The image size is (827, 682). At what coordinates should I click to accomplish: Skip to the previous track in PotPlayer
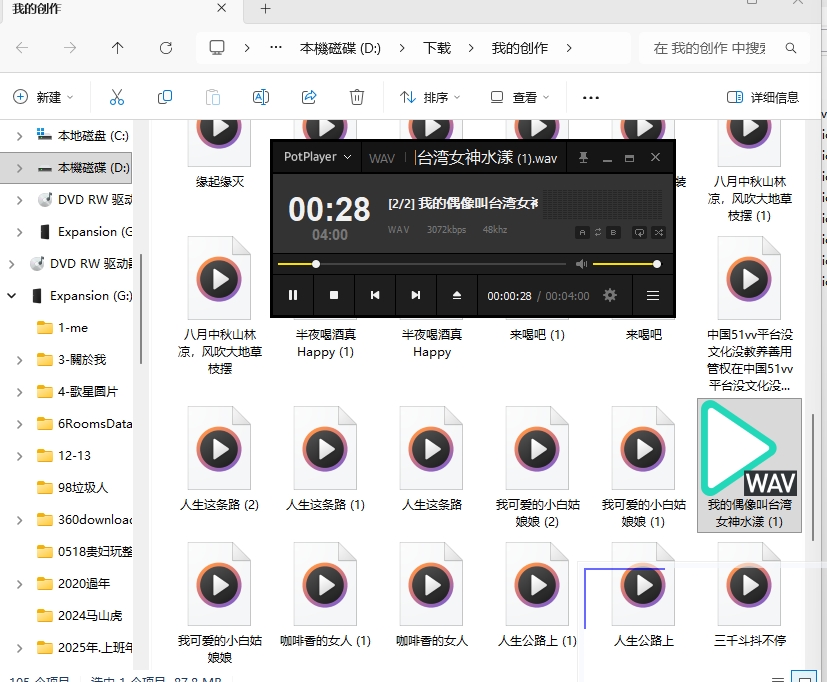point(375,296)
